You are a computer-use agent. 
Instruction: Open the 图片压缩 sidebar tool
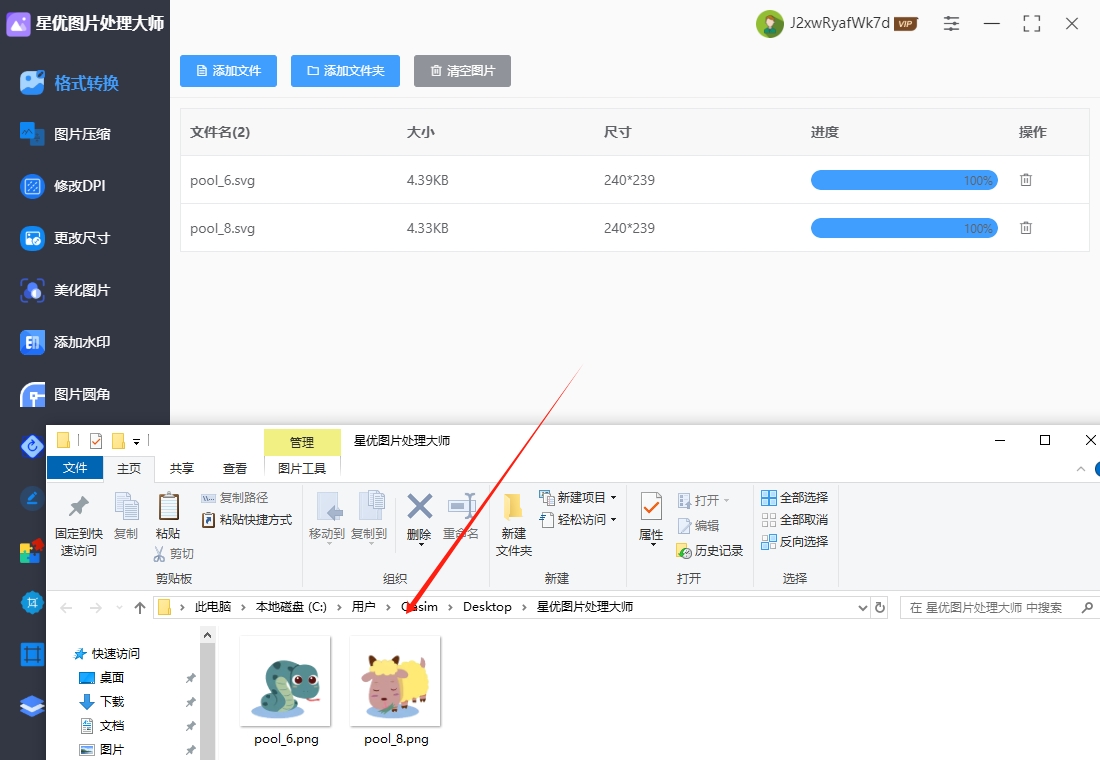[x=66, y=134]
